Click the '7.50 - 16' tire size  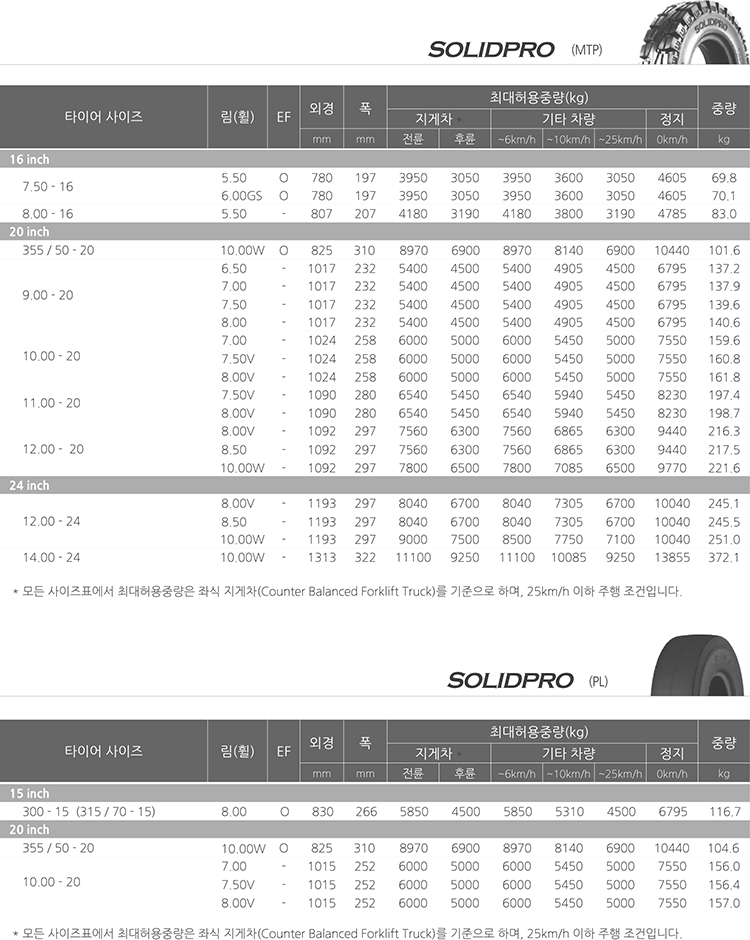pyautogui.click(x=48, y=186)
